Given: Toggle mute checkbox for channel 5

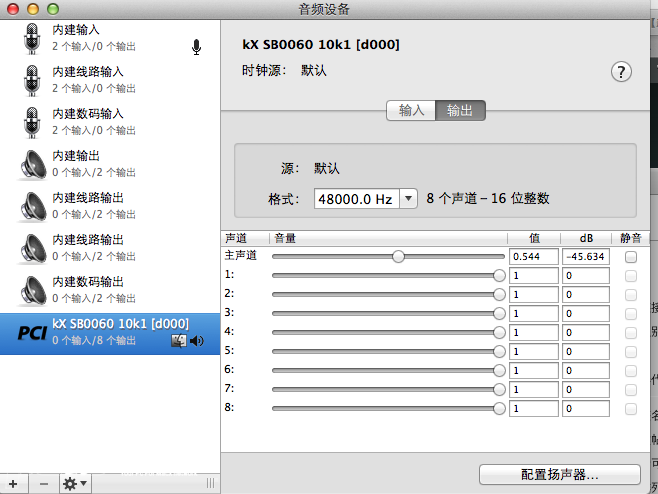Looking at the screenshot, I should 631,352.
